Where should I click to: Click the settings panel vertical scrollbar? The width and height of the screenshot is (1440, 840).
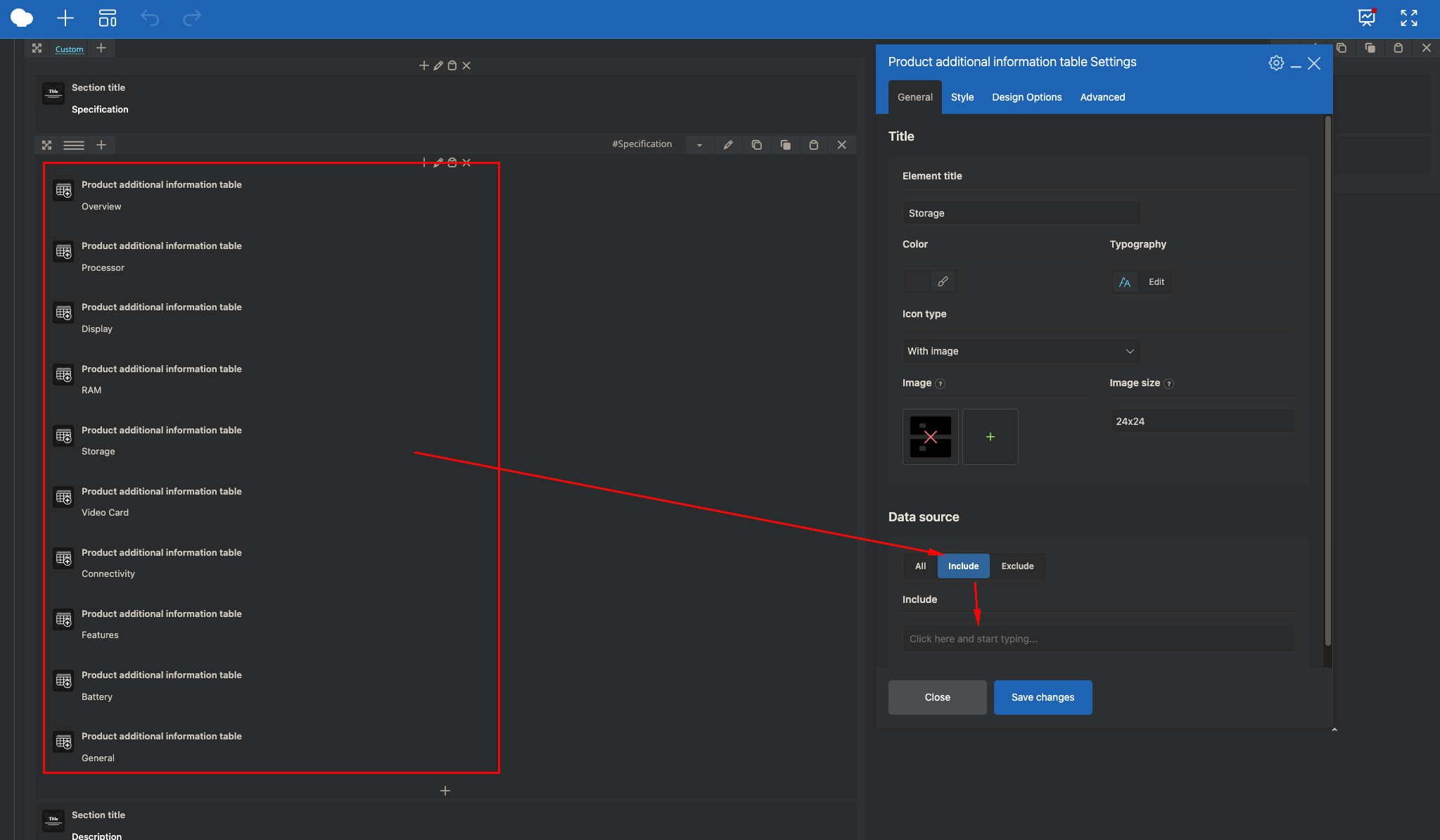click(x=1328, y=380)
